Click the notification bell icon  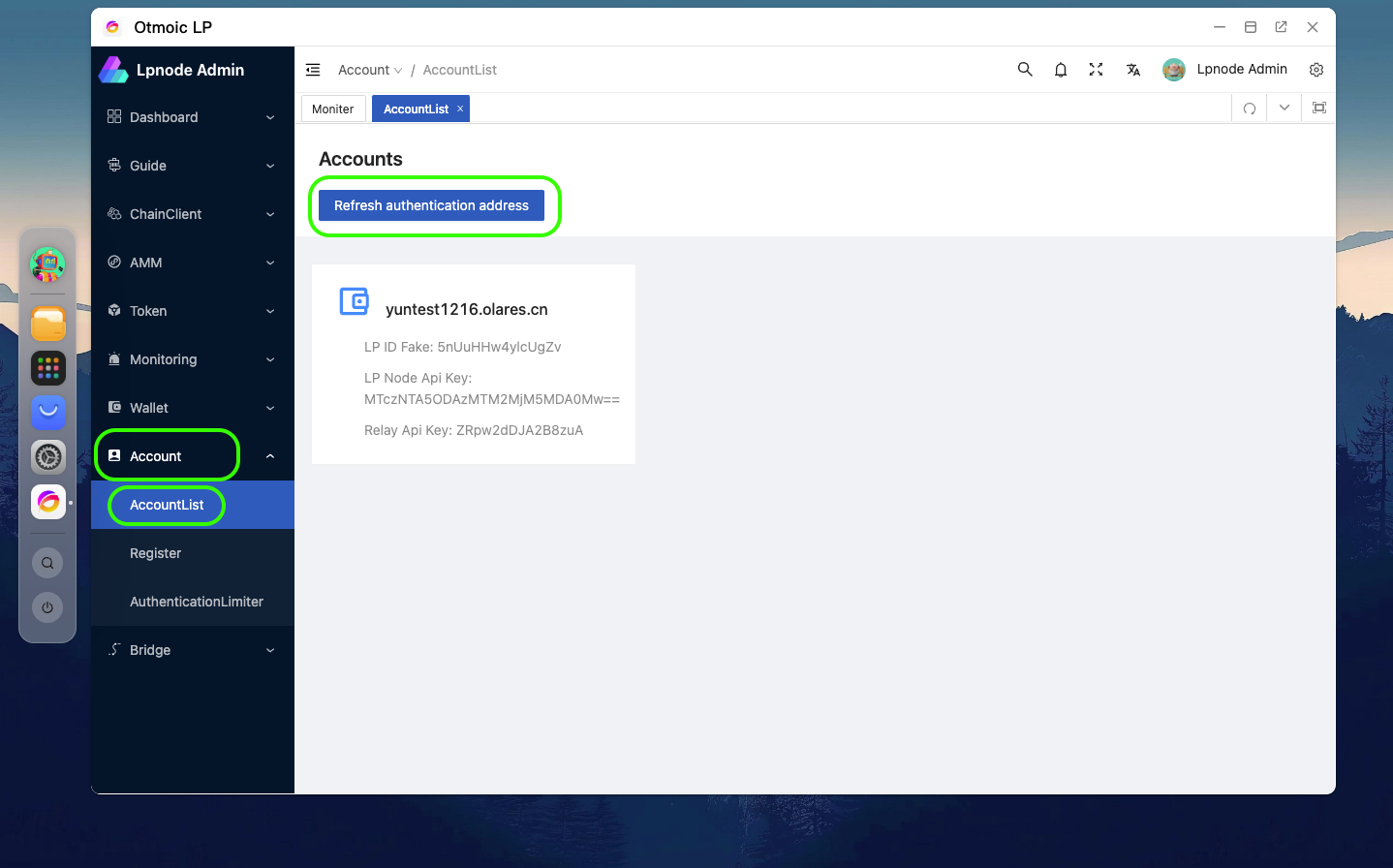(1061, 69)
